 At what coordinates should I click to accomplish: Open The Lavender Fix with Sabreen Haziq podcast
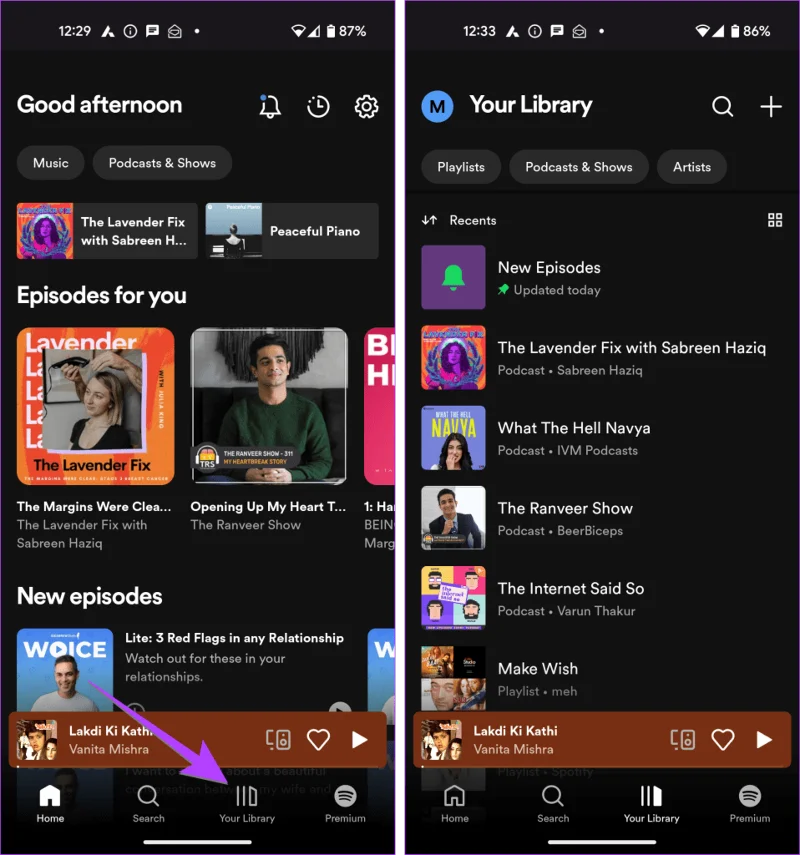[602, 357]
